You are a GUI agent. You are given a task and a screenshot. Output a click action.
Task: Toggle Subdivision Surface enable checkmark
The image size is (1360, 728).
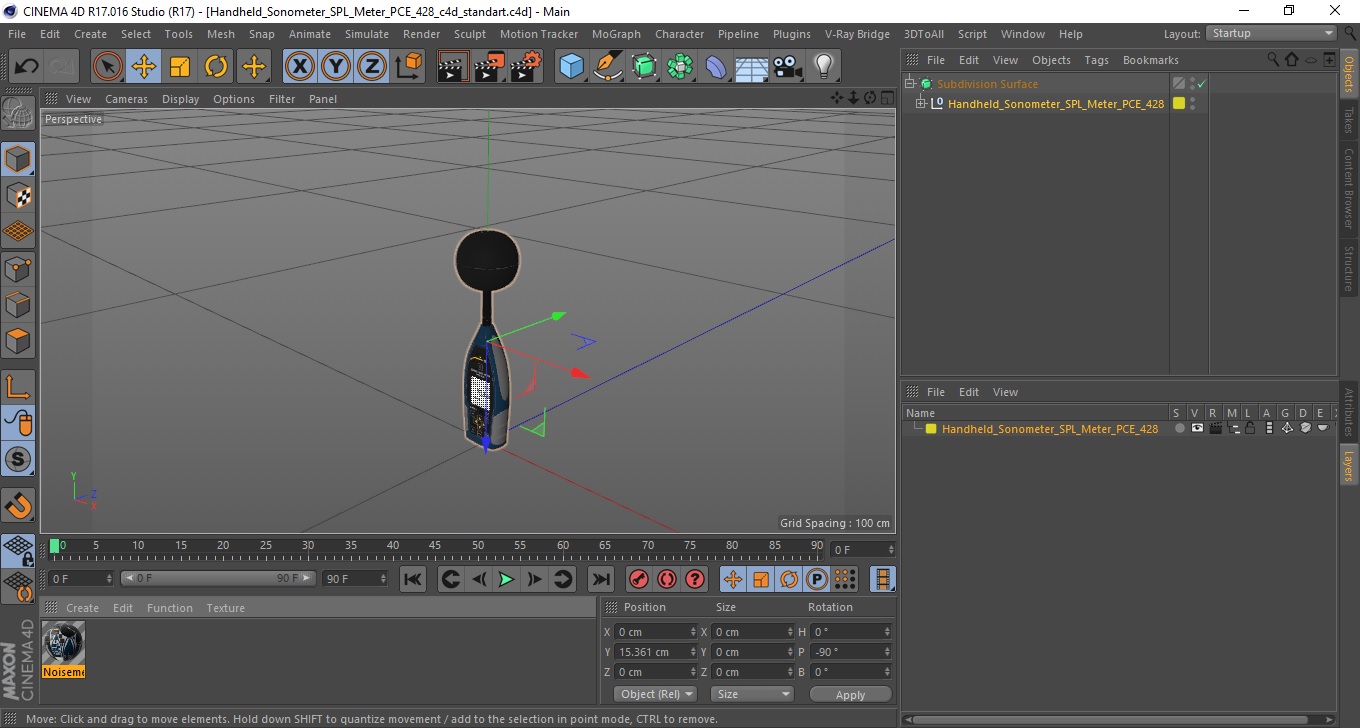(x=1201, y=84)
